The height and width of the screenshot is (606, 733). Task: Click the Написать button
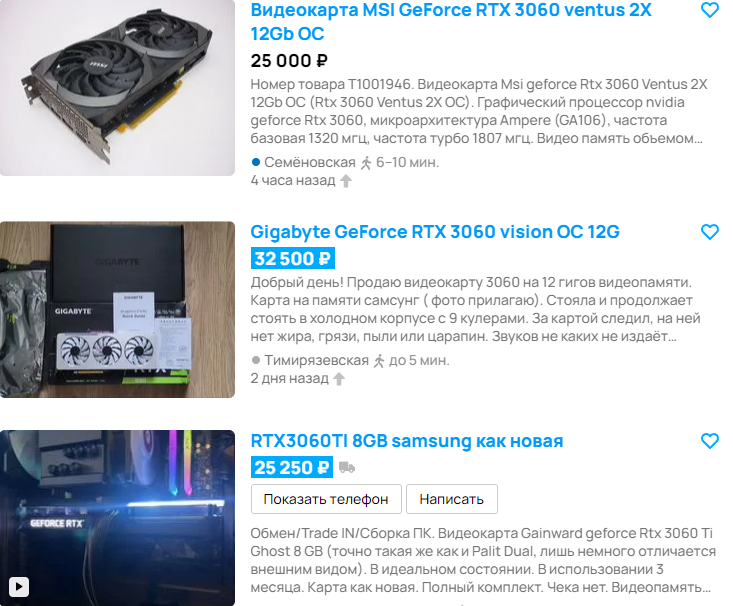(452, 499)
